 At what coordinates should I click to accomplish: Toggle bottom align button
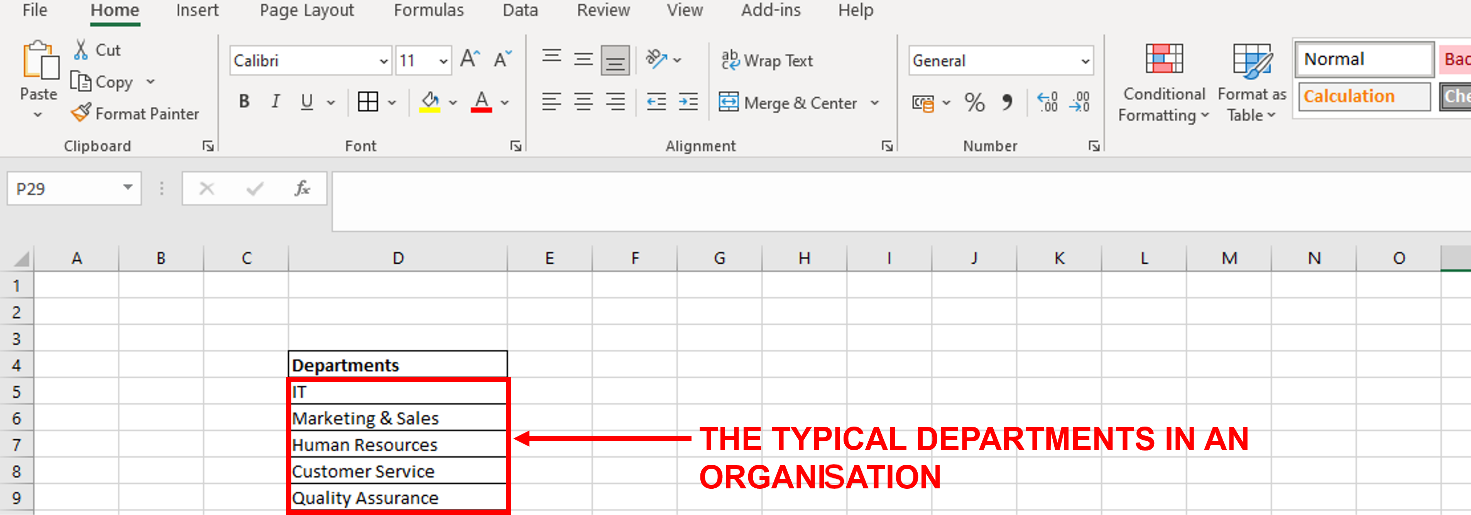pyautogui.click(x=616, y=60)
